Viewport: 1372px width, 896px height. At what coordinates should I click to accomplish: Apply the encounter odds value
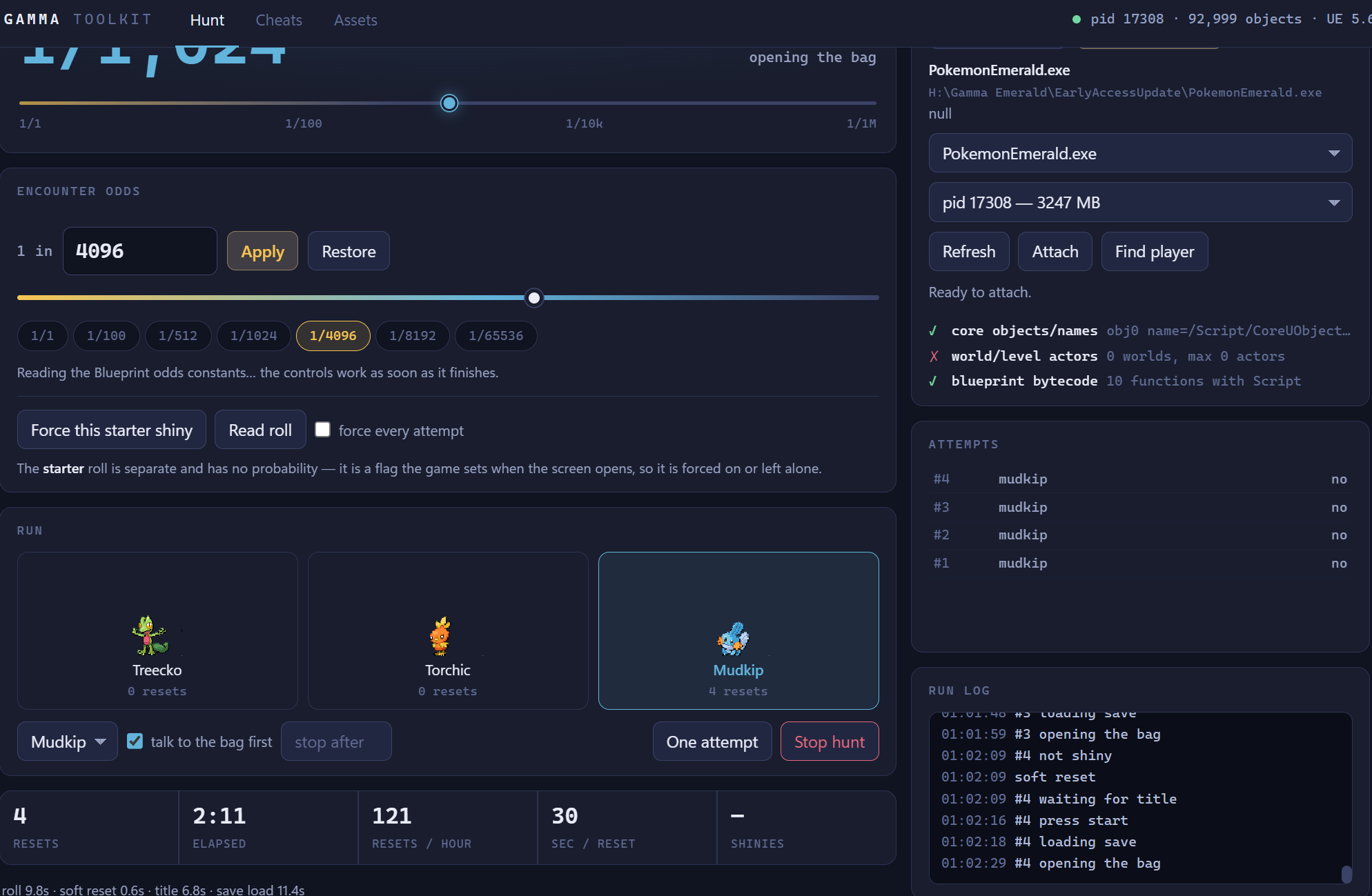click(x=262, y=251)
